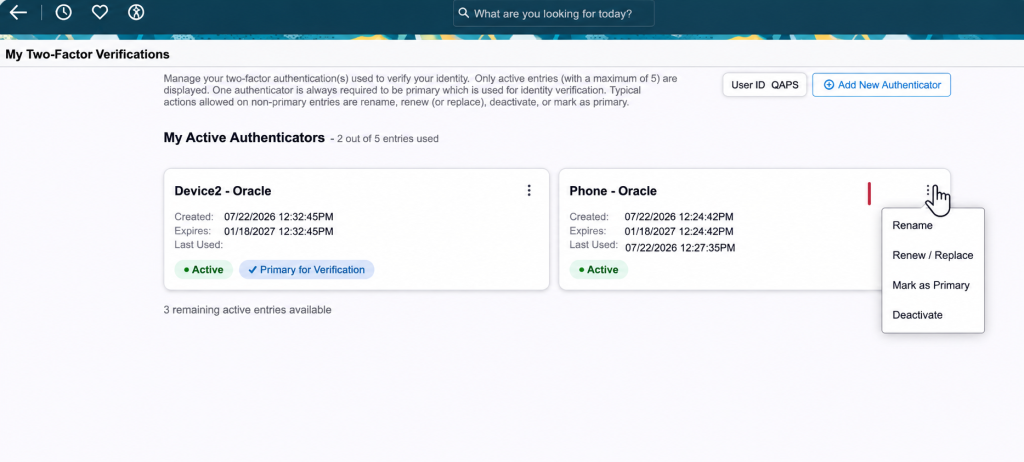Choose Rename from the context menu
Viewport: 1024px width, 462px height.
(912, 225)
